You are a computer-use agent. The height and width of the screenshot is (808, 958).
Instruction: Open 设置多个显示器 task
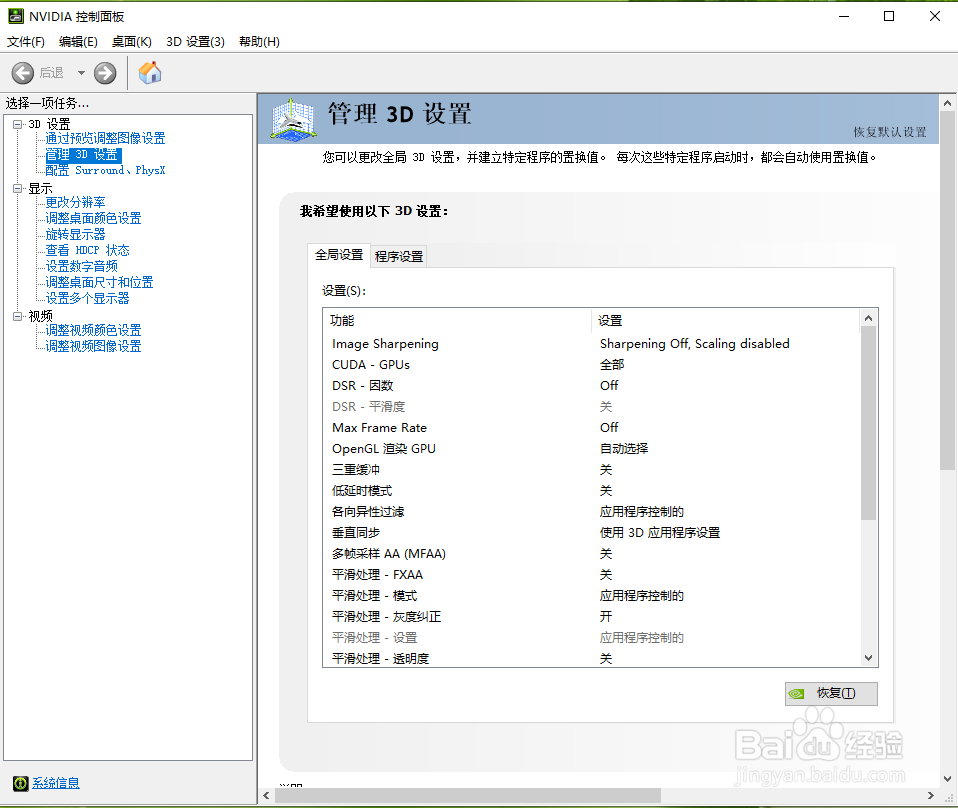click(x=87, y=298)
